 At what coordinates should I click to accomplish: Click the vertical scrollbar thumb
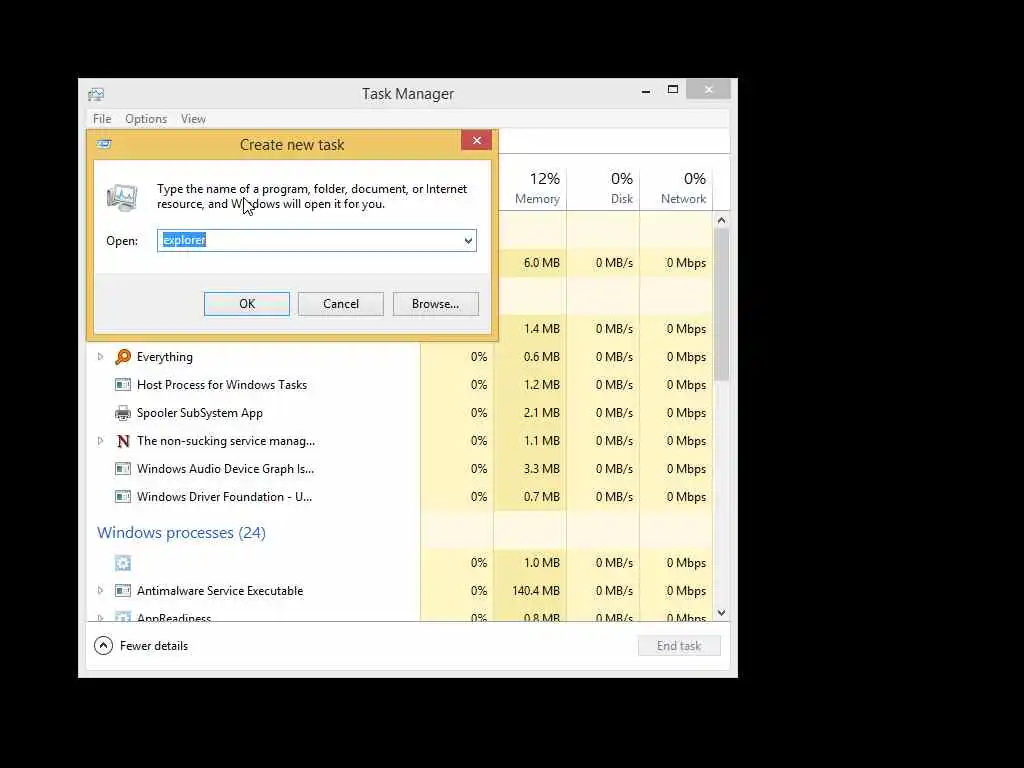tap(722, 304)
